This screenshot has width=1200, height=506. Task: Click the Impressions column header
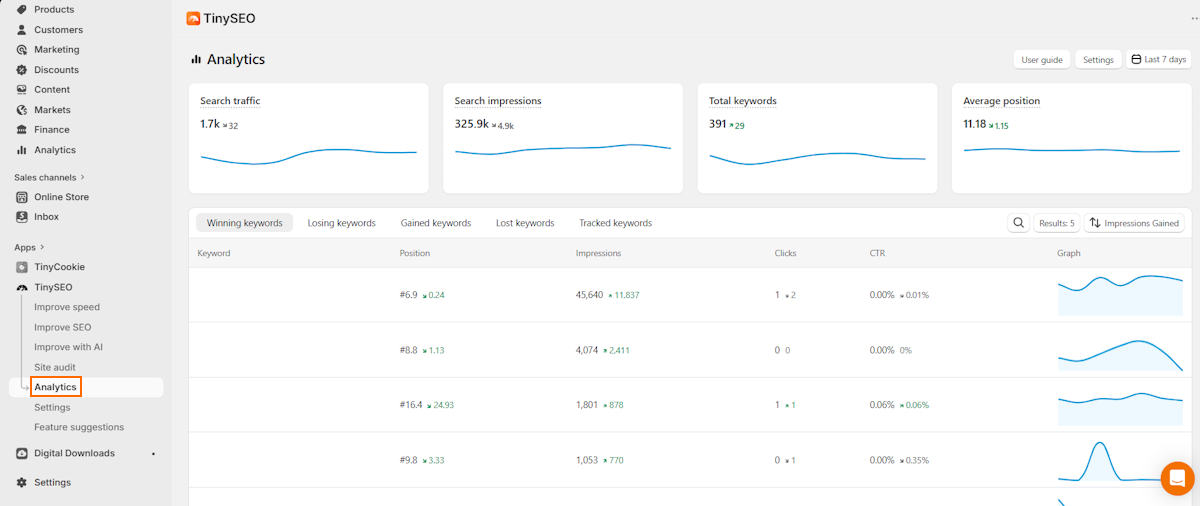point(599,253)
